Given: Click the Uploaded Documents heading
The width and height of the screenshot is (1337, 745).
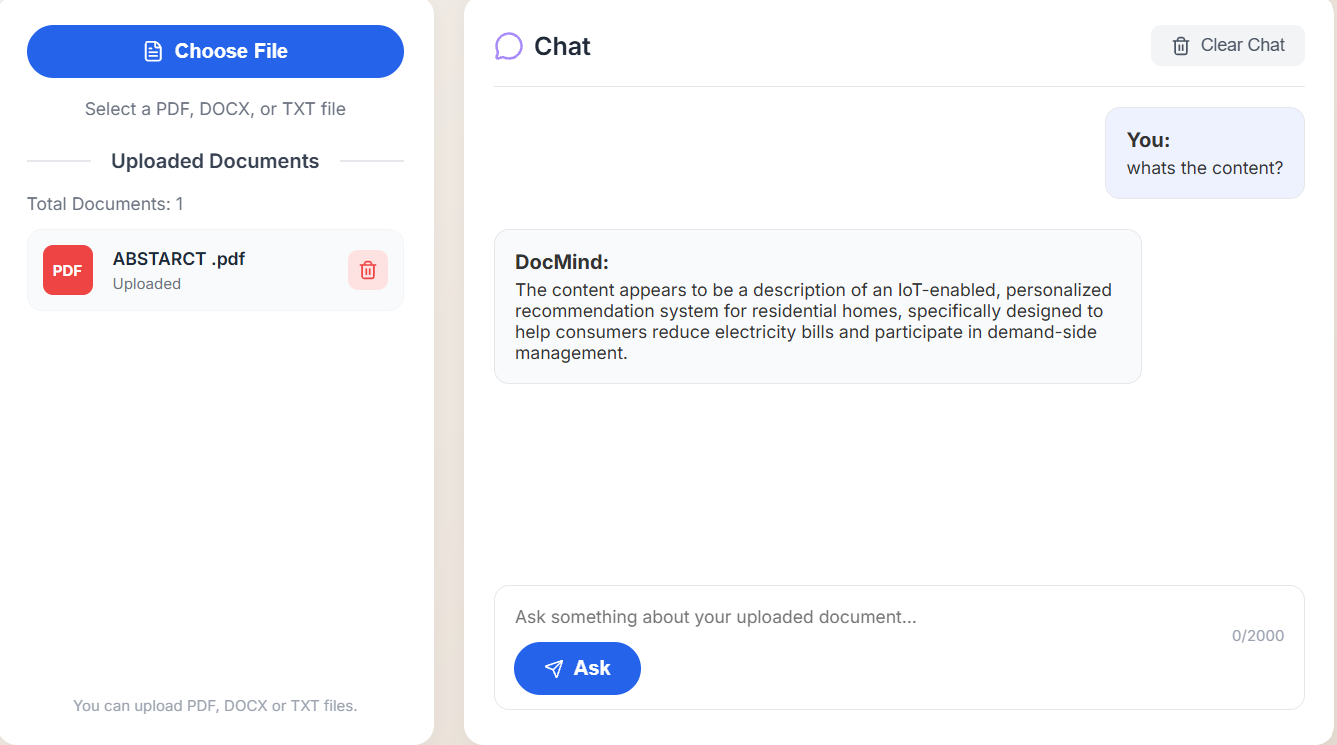Looking at the screenshot, I should [x=215, y=161].
